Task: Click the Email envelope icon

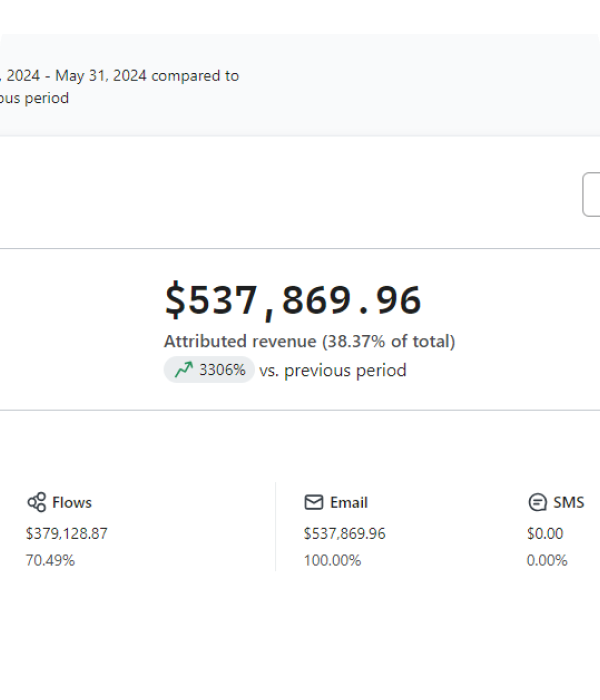Action: tap(314, 502)
